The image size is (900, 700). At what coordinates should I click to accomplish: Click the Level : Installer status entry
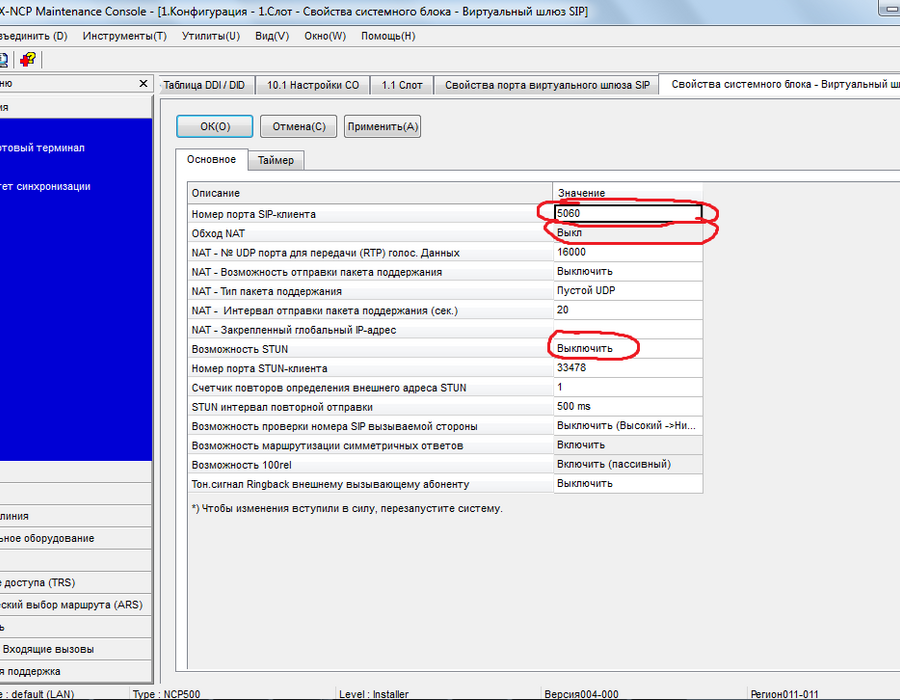pyautogui.click(x=374, y=694)
